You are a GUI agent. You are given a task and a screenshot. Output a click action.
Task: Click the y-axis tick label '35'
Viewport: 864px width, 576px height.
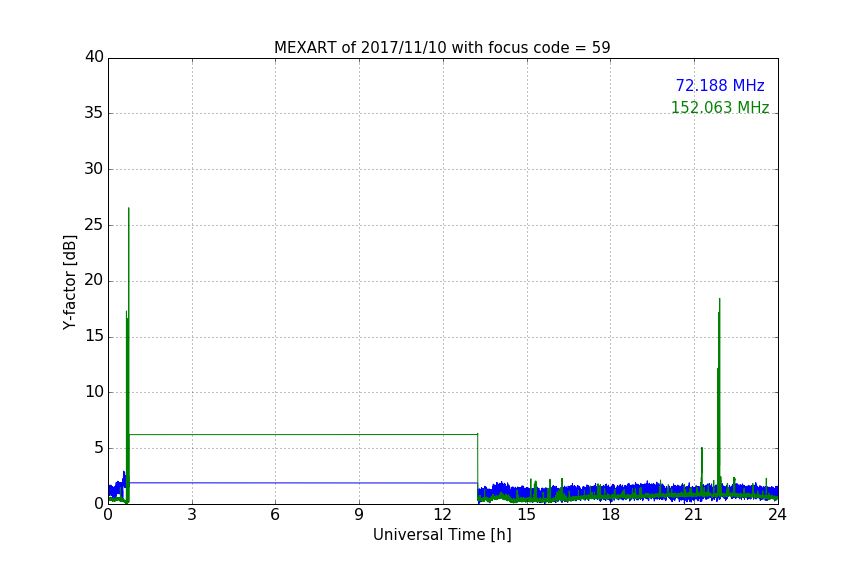pos(94,113)
